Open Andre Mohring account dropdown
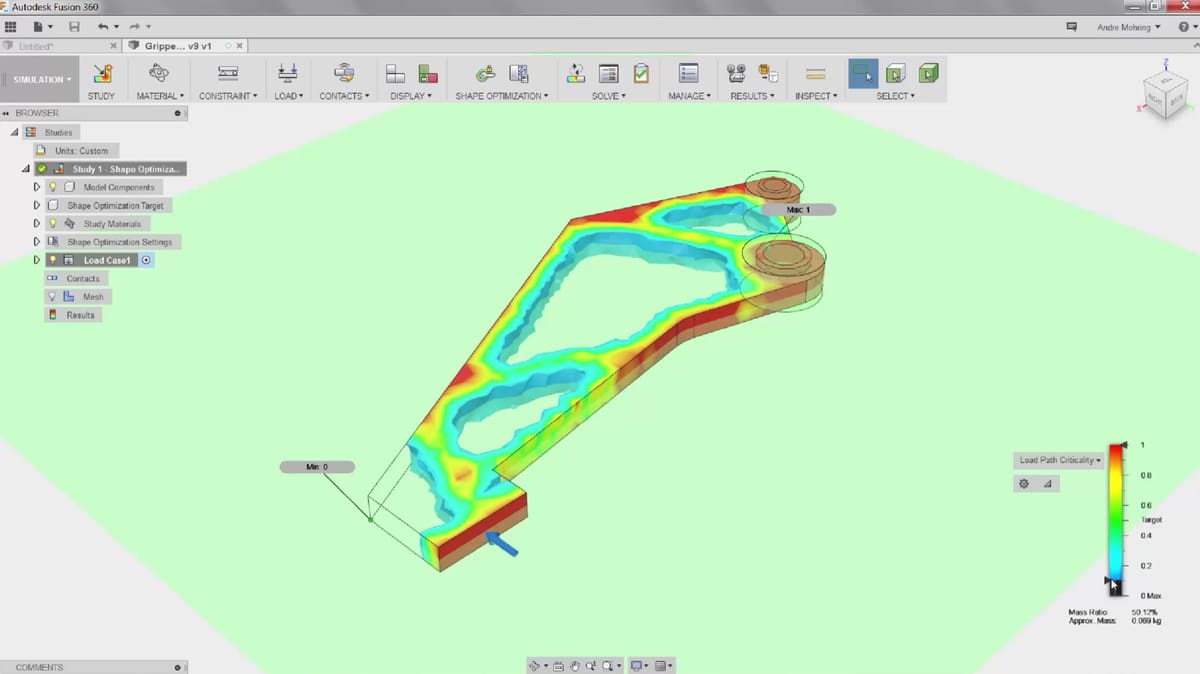1200x674 pixels. tap(1128, 27)
